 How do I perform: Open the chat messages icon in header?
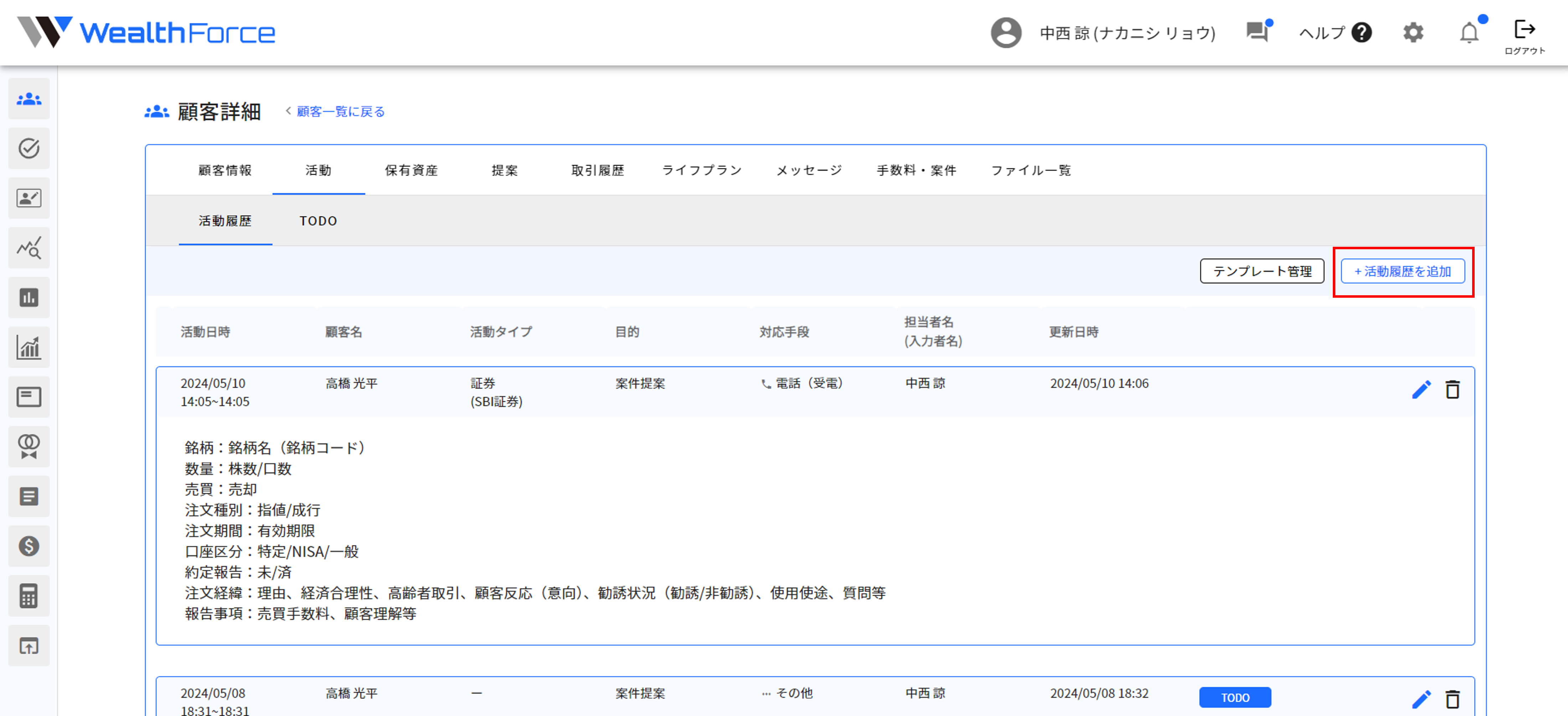pos(1257,32)
